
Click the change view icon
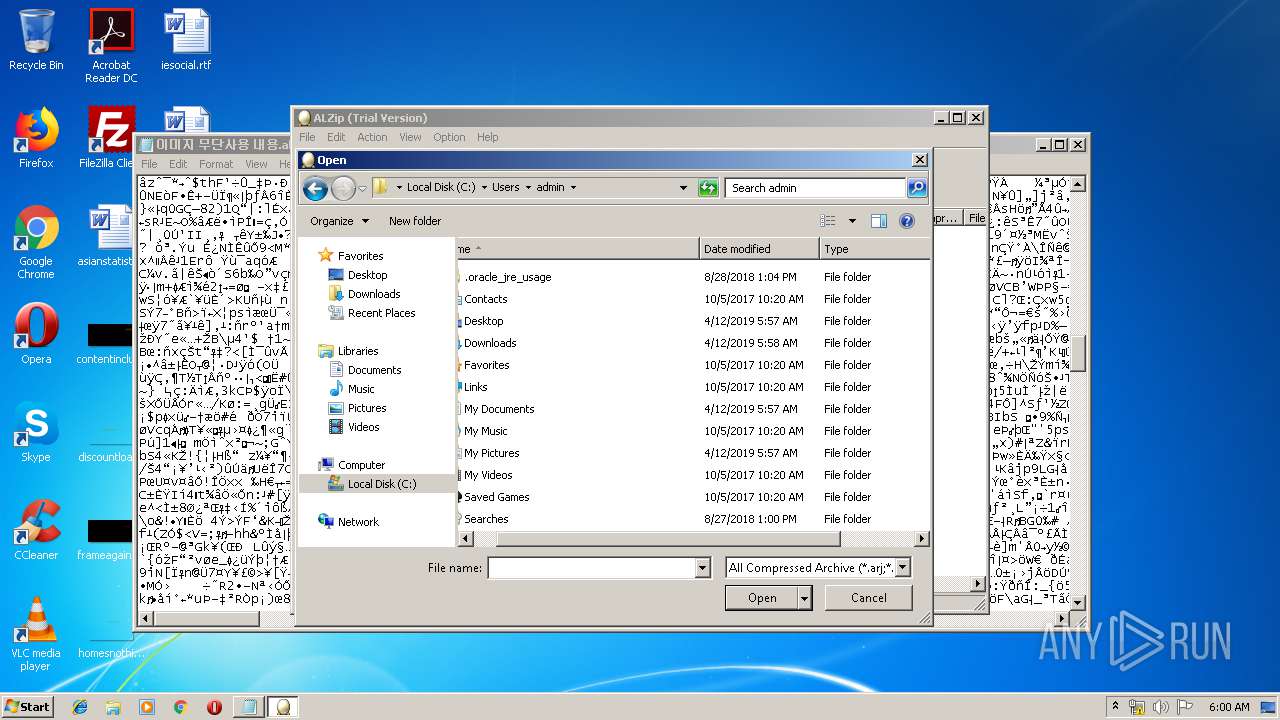pyautogui.click(x=828, y=221)
